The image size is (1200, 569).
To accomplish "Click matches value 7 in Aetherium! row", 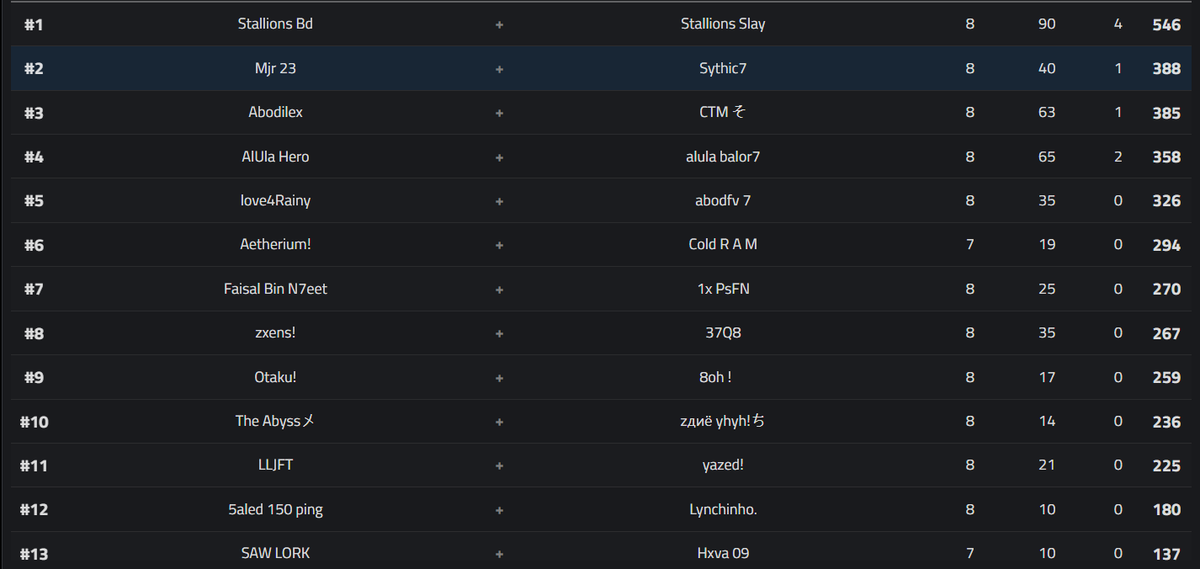I will point(970,245).
